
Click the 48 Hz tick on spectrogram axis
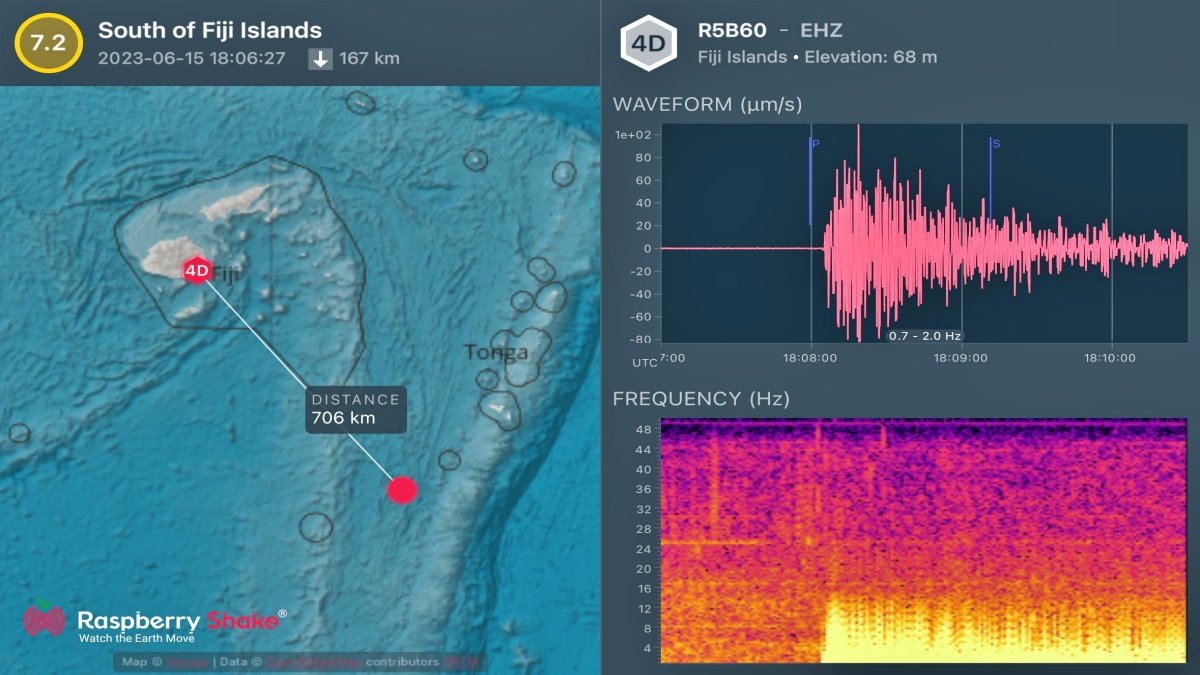(x=645, y=429)
